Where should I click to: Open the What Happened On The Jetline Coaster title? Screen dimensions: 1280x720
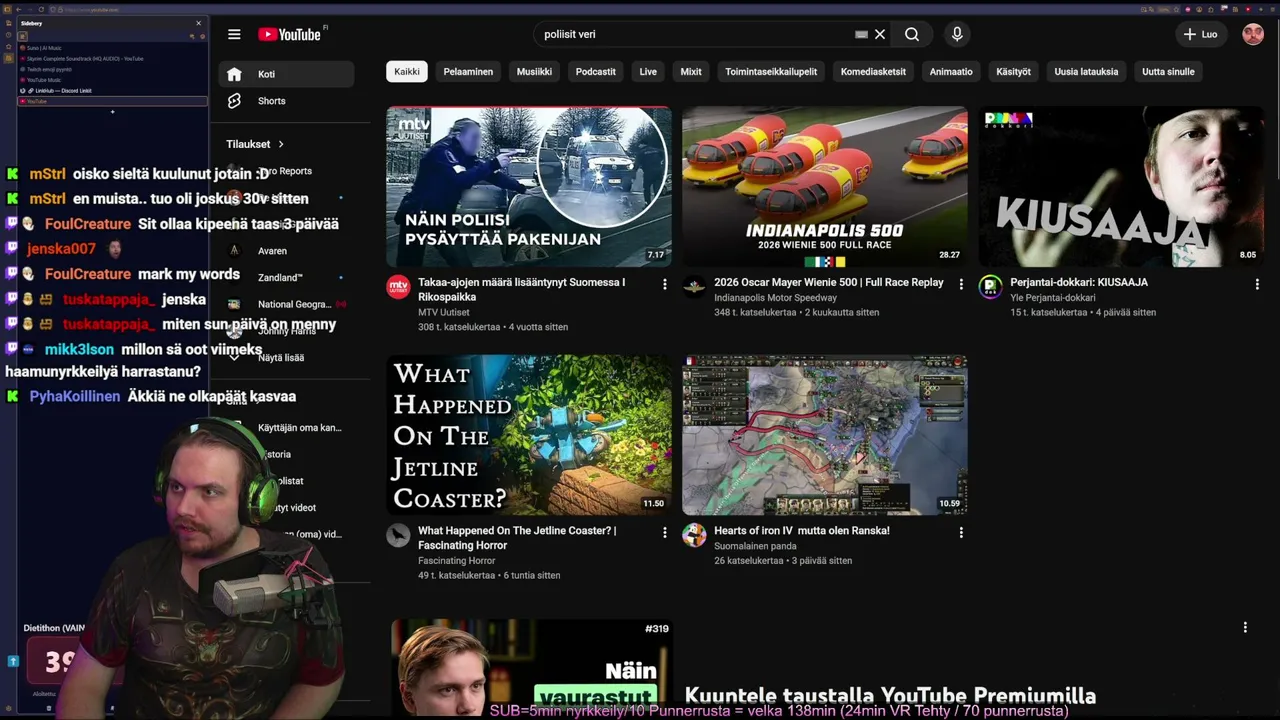(517, 538)
